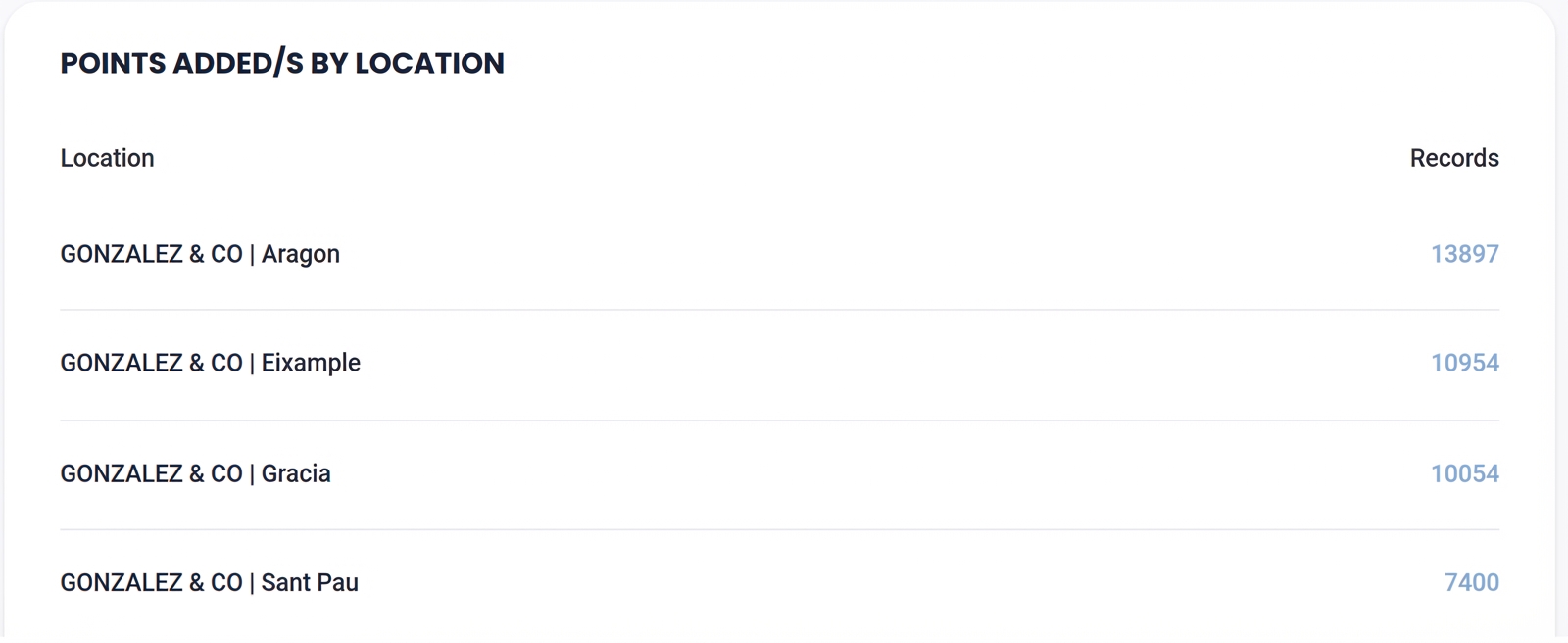Click the pipe separator in the Gracia row
The image size is (1568, 643).
pos(252,473)
